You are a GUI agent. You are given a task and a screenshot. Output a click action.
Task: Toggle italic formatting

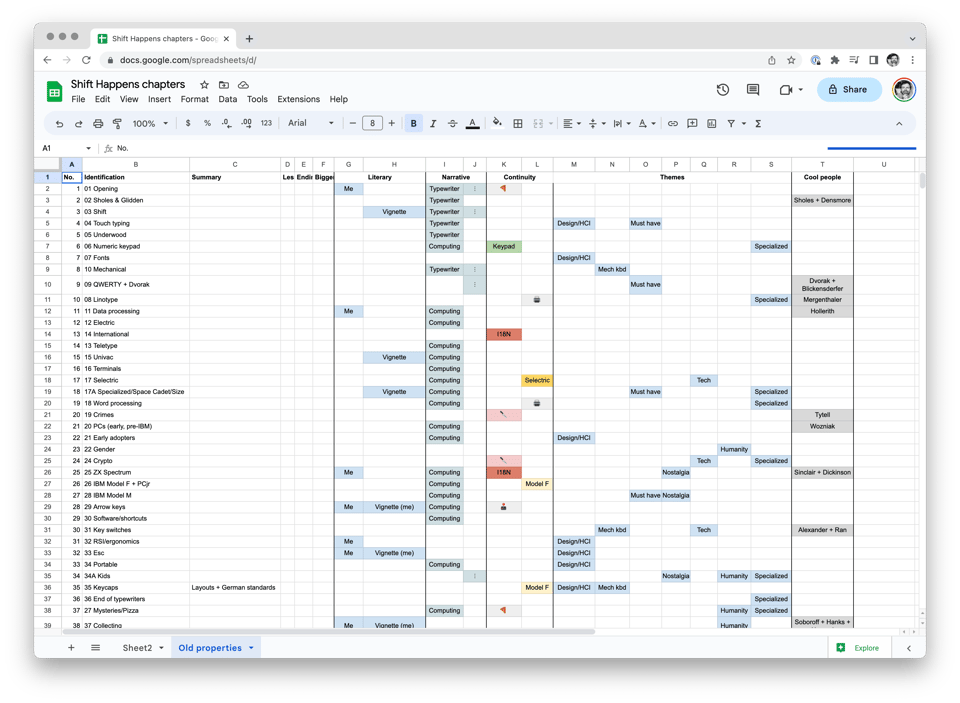coord(433,123)
